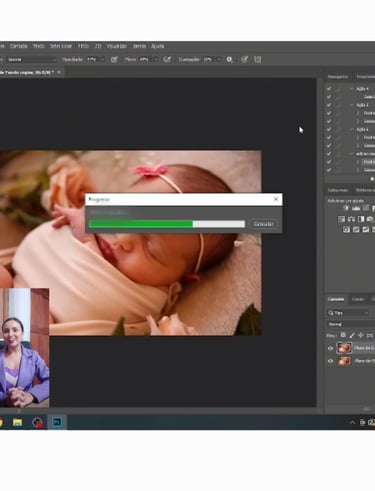Open File Explorer from the taskbar

(x=17, y=422)
